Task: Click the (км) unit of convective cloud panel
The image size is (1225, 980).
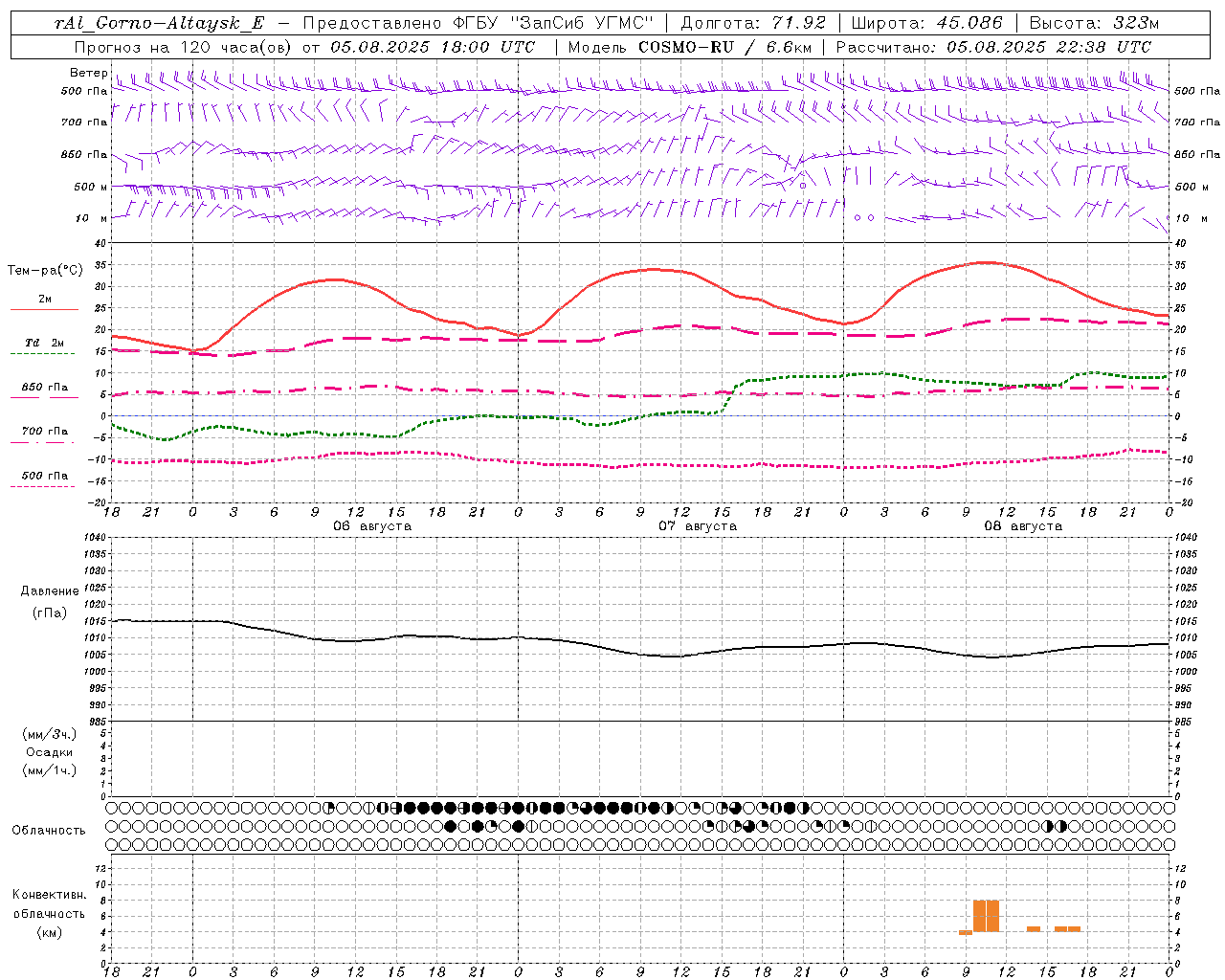Action: pos(50,932)
